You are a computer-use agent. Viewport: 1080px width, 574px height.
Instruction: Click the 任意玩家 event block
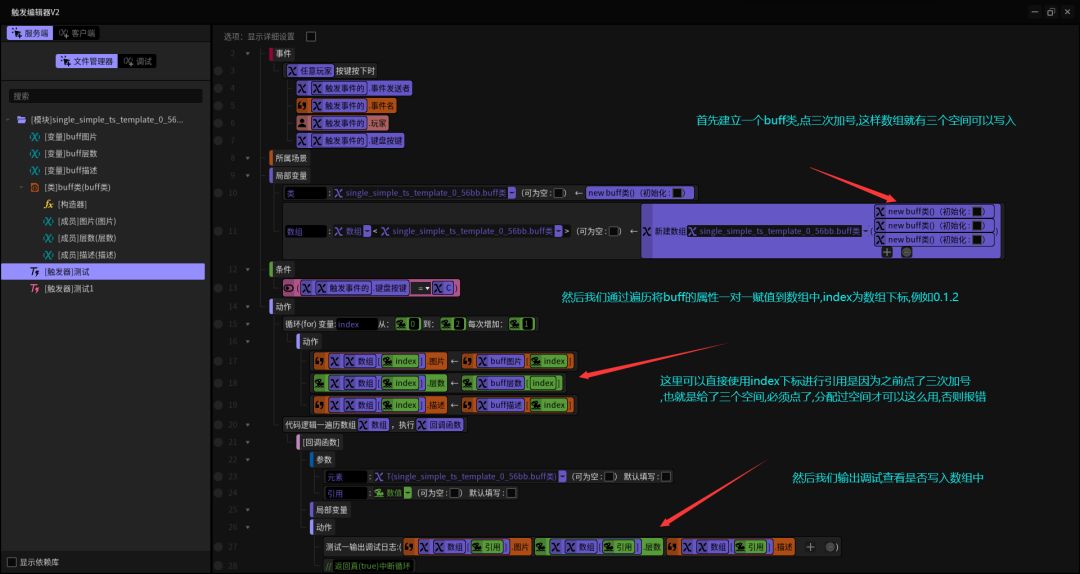(311, 71)
